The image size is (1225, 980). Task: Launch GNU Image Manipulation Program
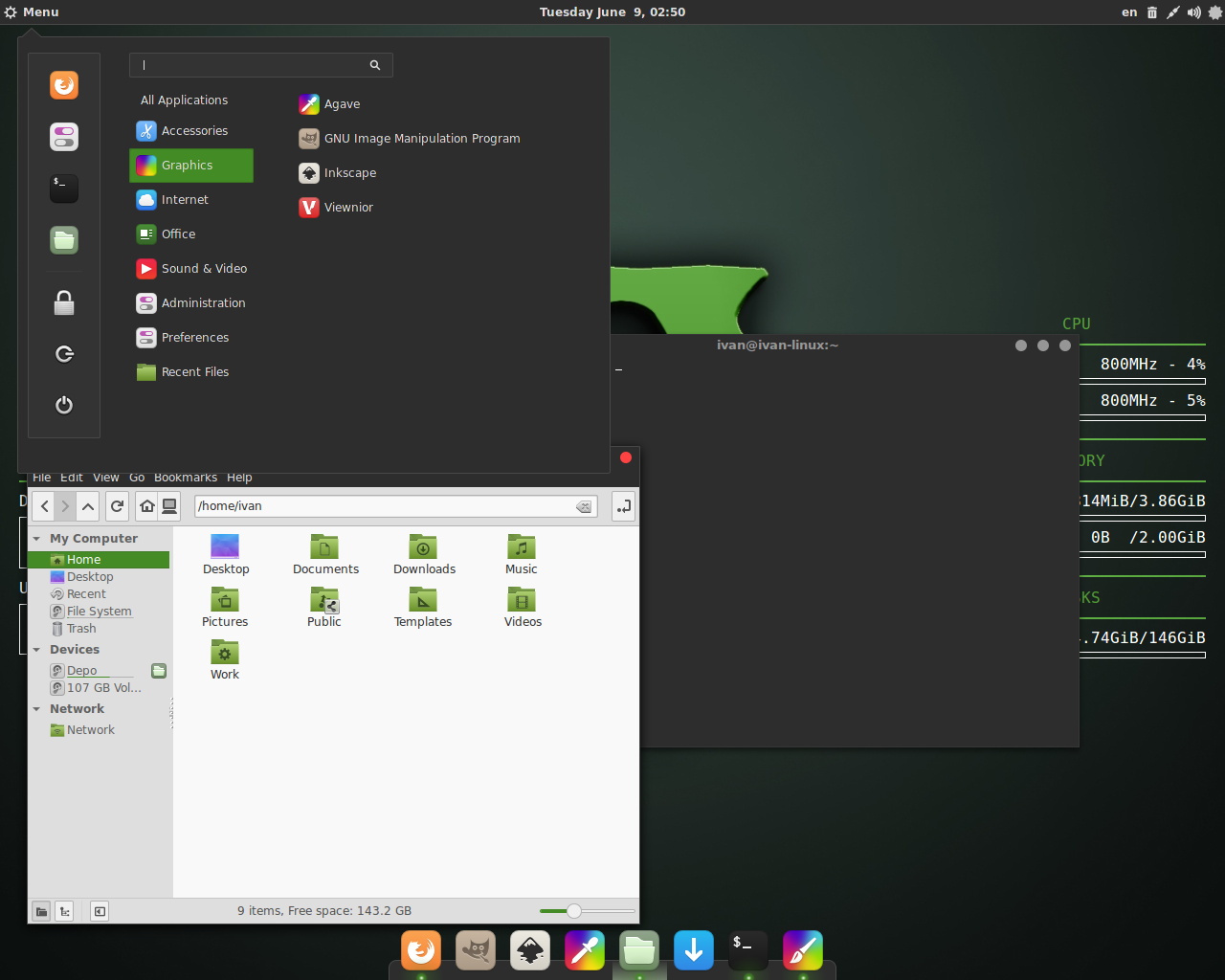click(x=410, y=139)
